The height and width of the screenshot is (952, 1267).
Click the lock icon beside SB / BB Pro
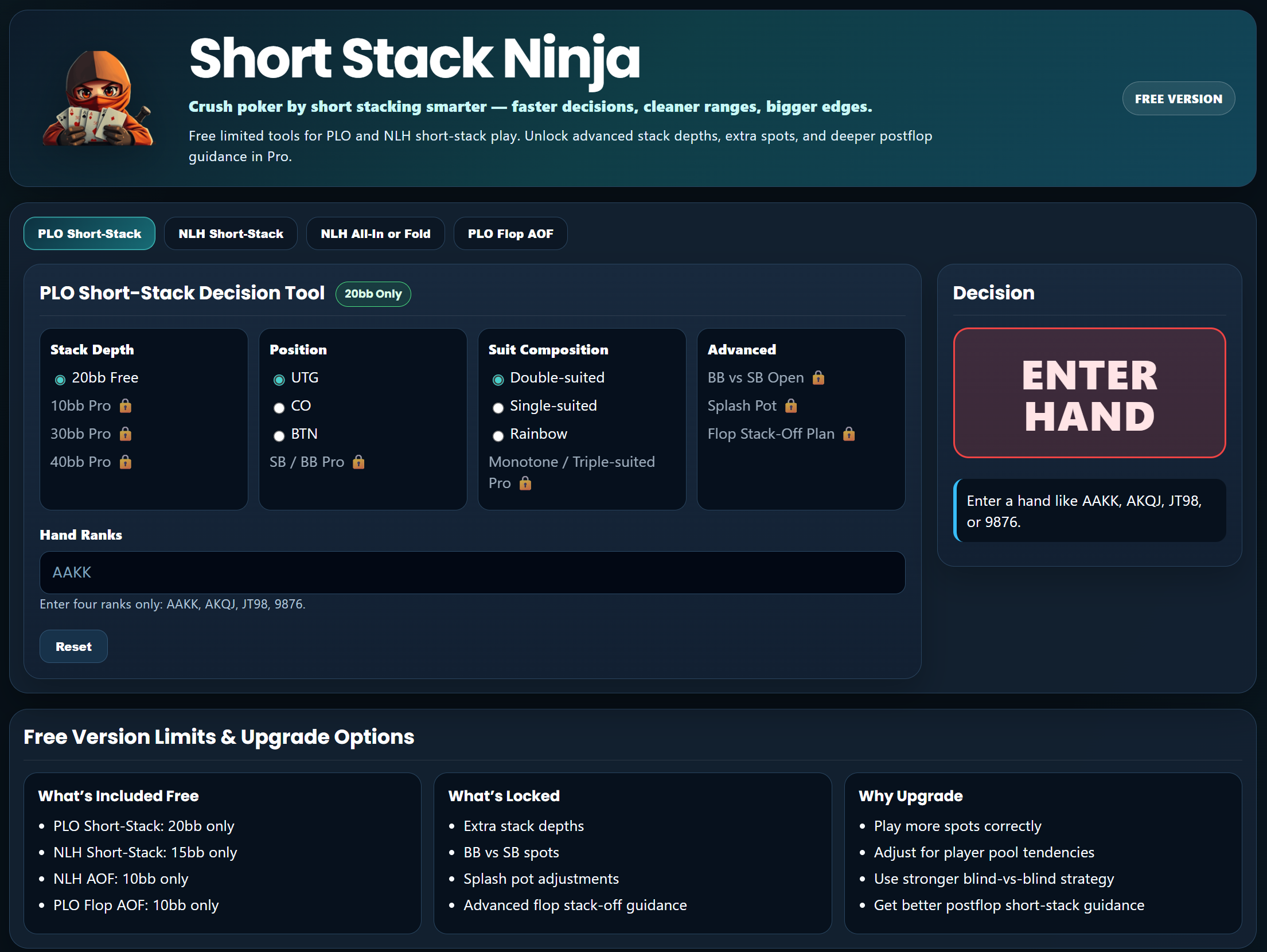(x=358, y=462)
